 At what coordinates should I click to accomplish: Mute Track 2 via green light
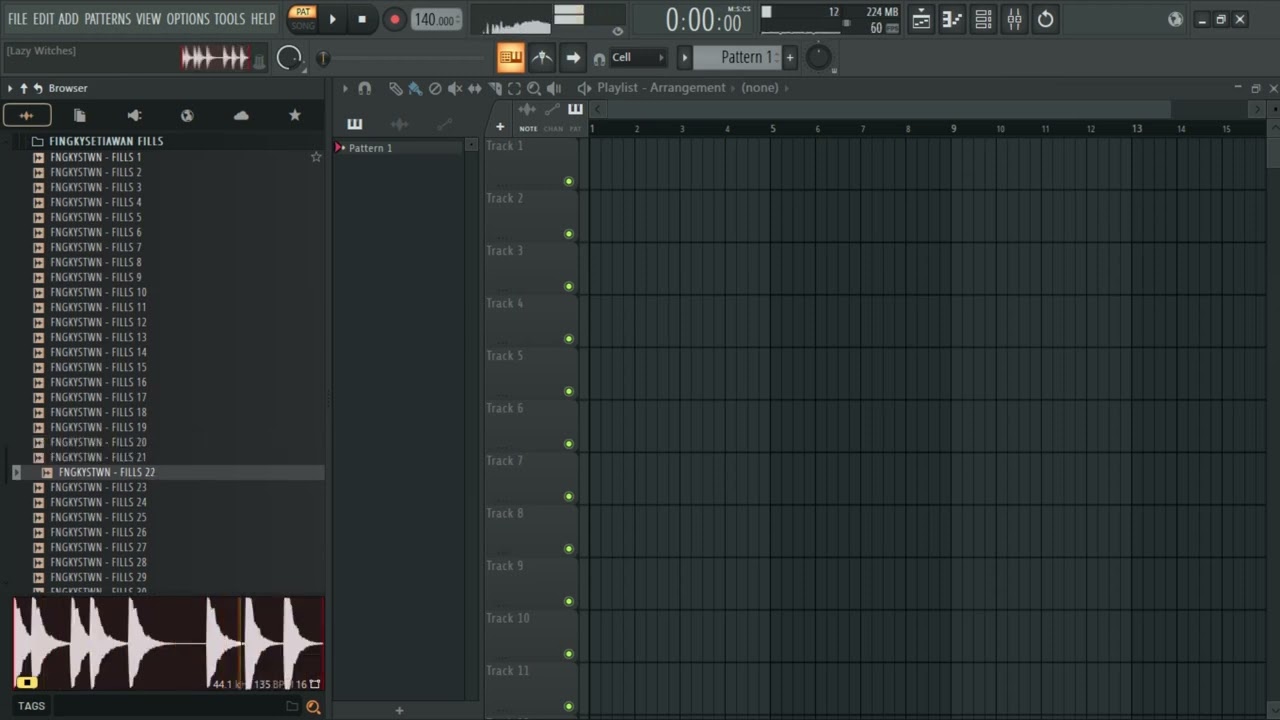click(x=569, y=234)
